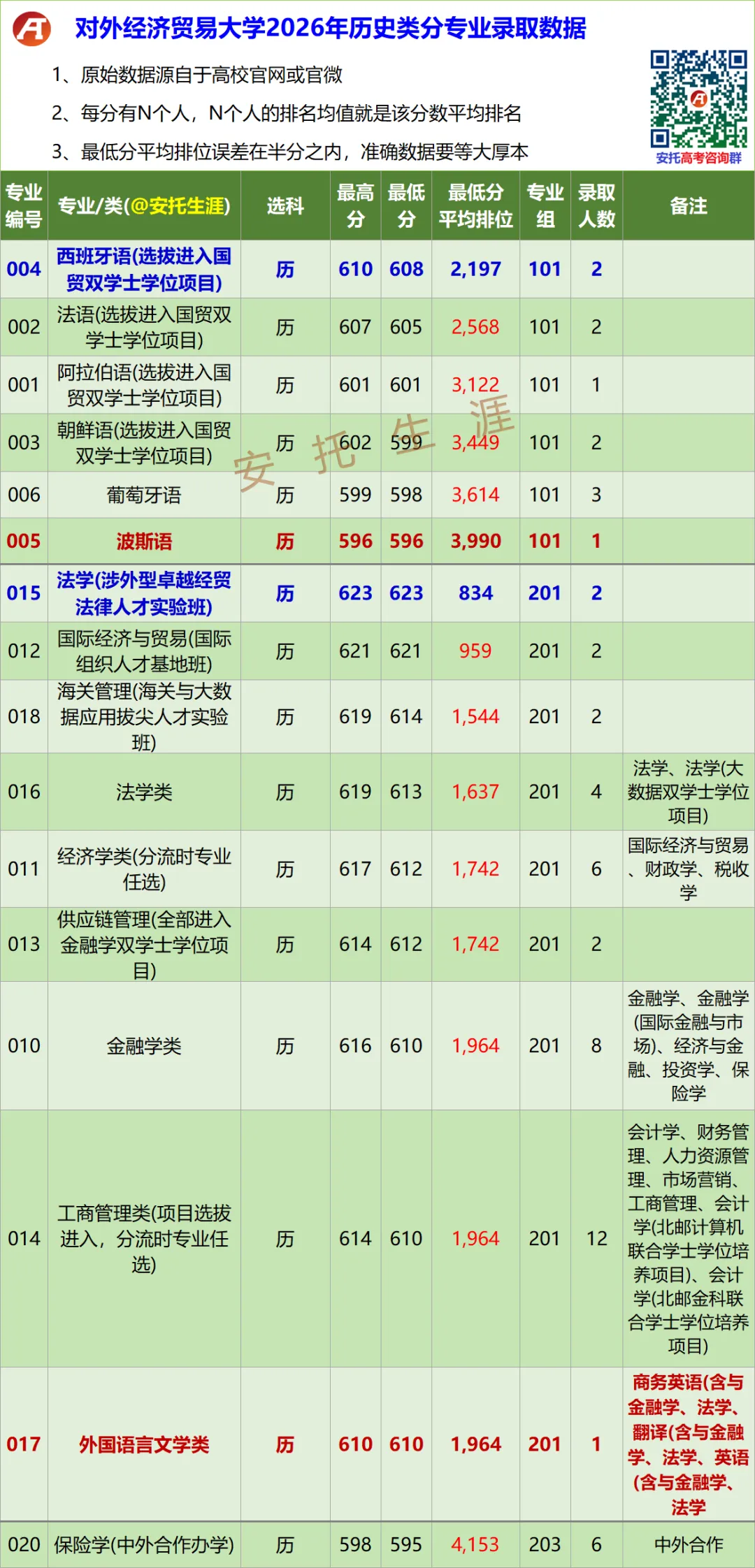The height and width of the screenshot is (1568, 755).
Task: Select the 法语(选拔进入国贸双学士学位项目) cell
Action: click(144, 327)
